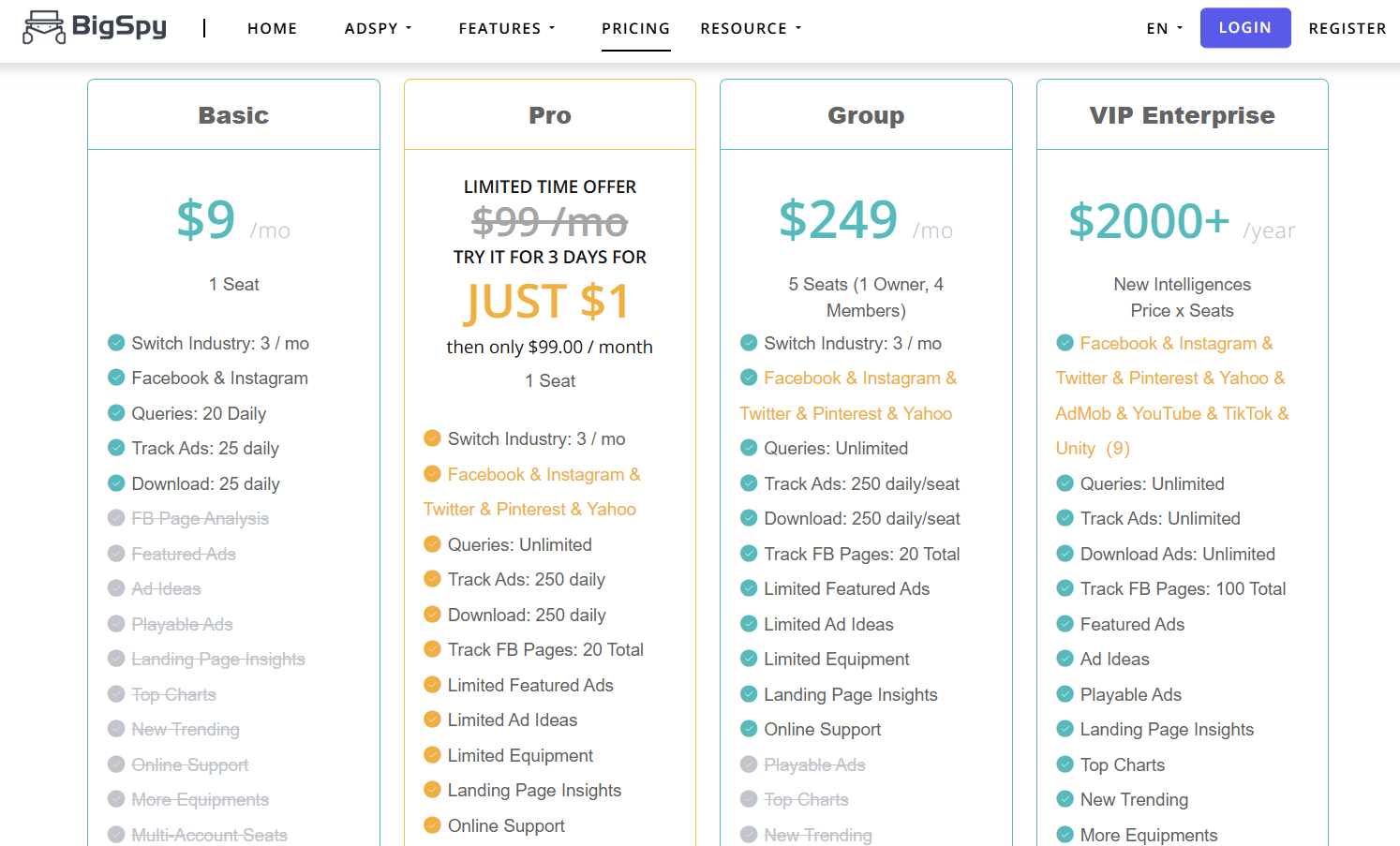Open the EN language dropdown

1164,28
